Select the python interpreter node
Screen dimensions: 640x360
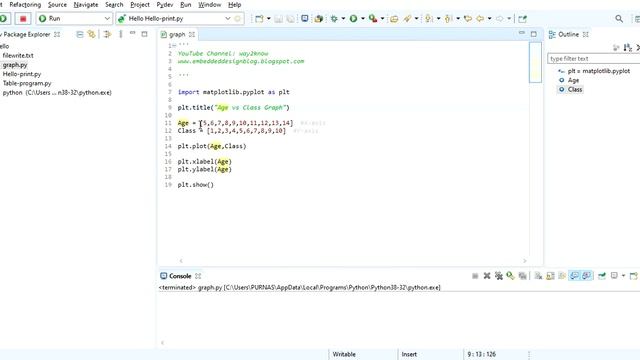pyautogui.click(x=57, y=93)
